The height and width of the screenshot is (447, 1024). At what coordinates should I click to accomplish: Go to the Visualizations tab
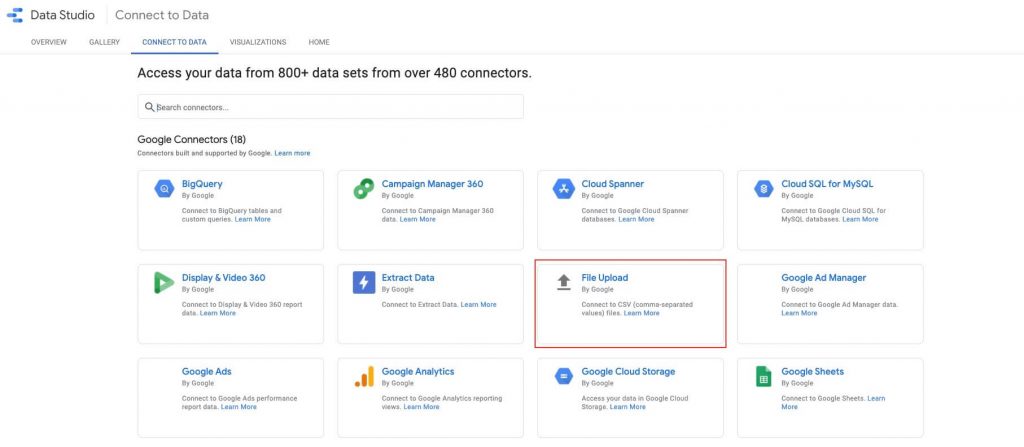[258, 42]
